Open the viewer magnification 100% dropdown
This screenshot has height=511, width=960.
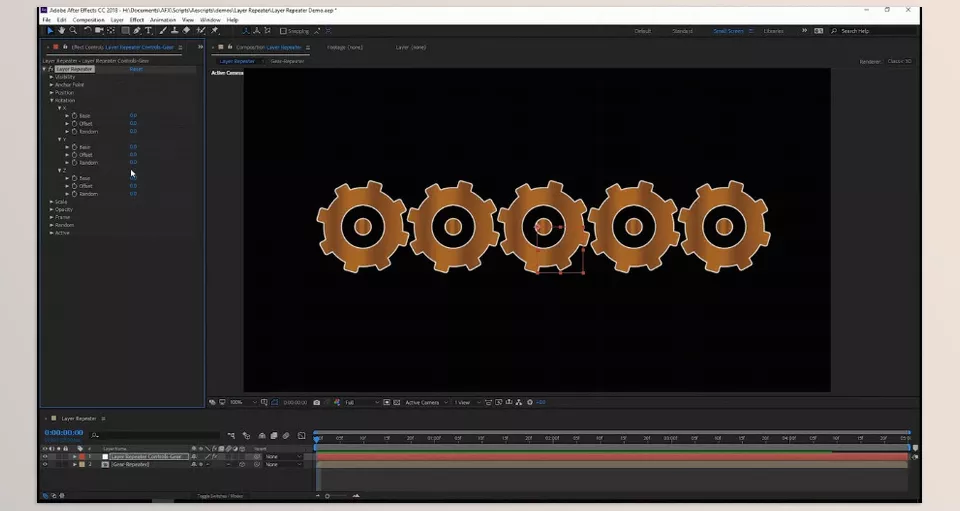pos(243,403)
